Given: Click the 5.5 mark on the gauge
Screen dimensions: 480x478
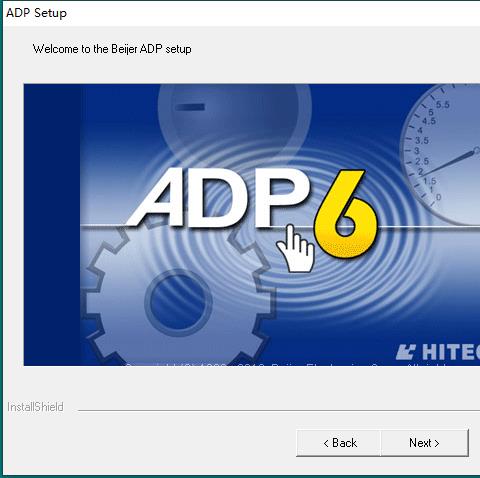Looking at the screenshot, I should coord(443,105).
